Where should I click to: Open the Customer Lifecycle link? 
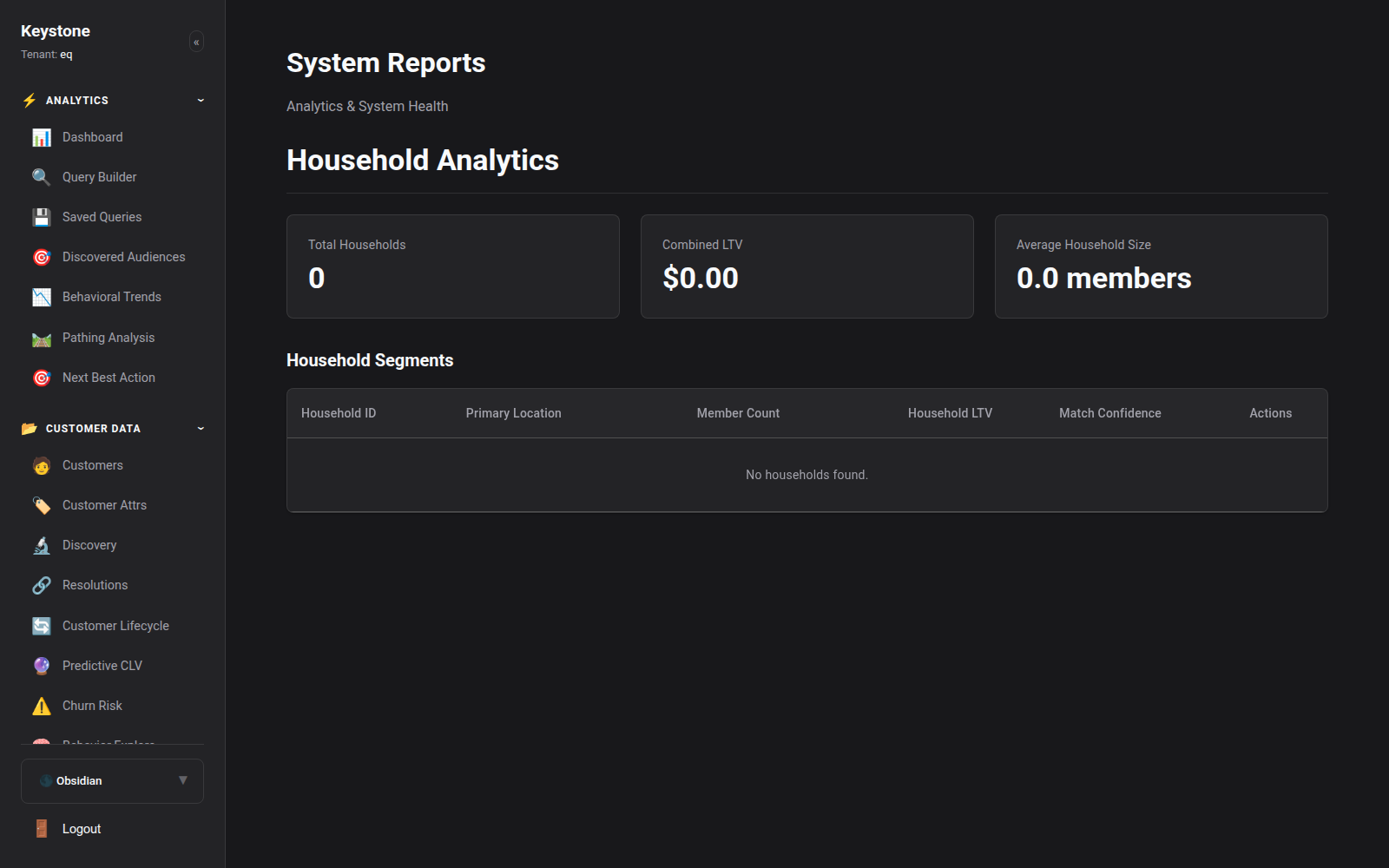pos(115,626)
